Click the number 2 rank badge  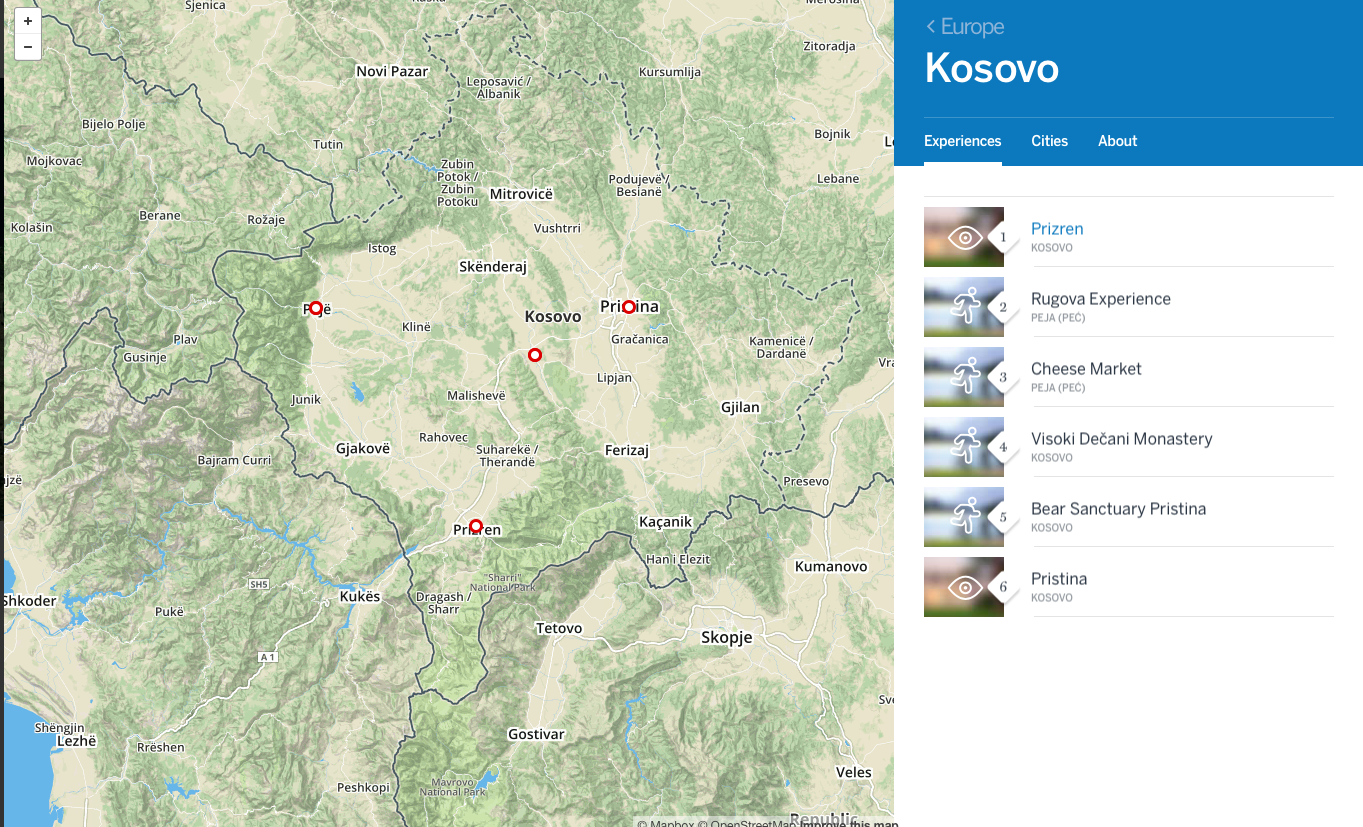[1003, 308]
